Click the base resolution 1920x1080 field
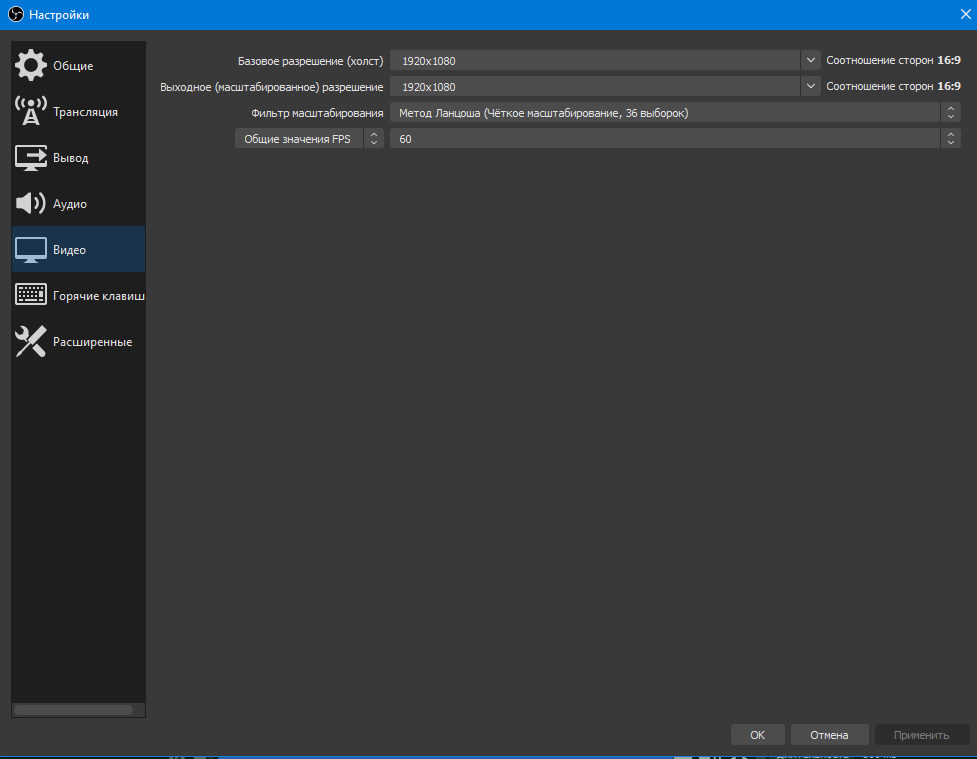Screen dimensions: 977x759 click(x=595, y=61)
